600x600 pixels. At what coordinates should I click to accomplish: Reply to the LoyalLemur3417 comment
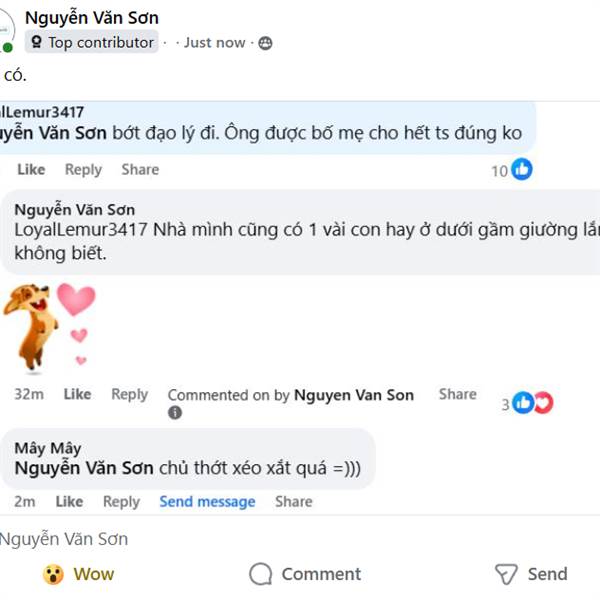click(83, 170)
